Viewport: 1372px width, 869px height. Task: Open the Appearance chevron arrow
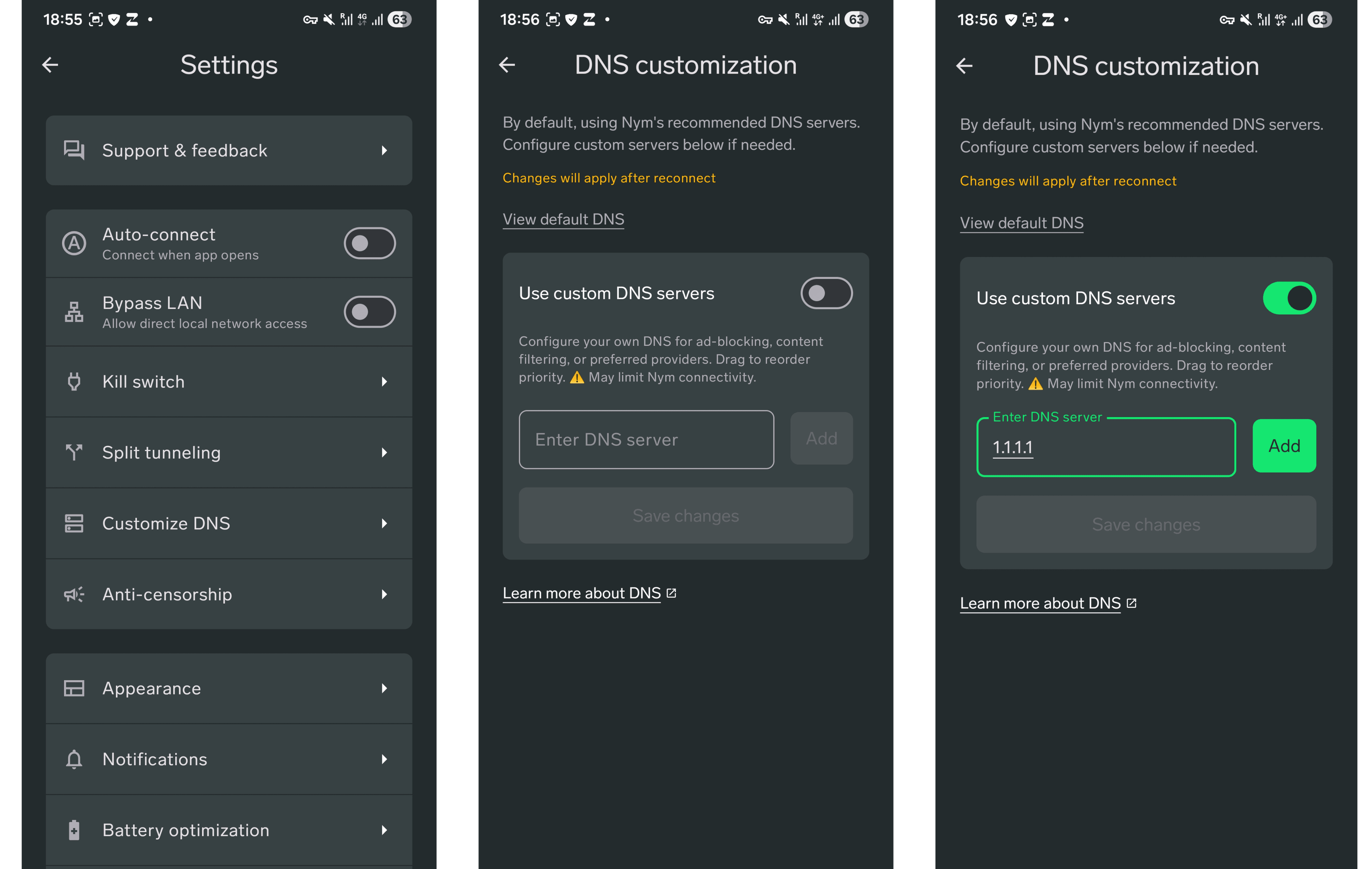[384, 688]
